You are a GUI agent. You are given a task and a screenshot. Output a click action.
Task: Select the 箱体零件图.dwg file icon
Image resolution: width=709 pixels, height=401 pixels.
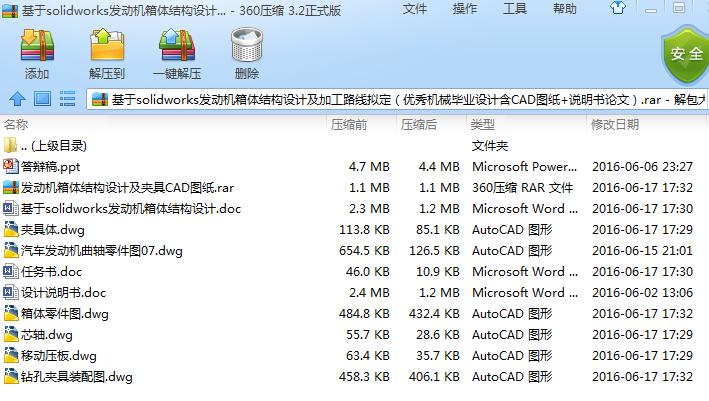[x=10, y=313]
